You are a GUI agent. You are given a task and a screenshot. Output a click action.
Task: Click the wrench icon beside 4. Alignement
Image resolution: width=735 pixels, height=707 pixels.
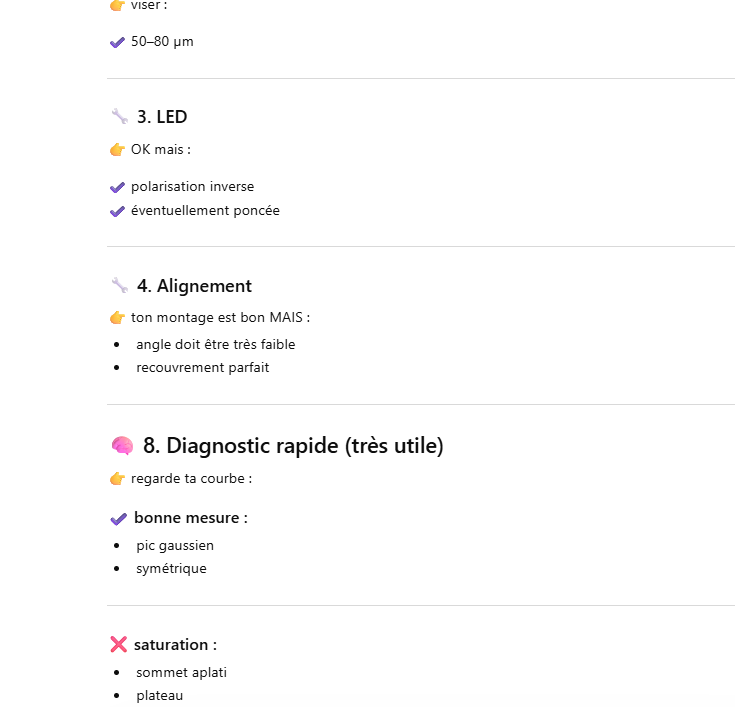pos(119,286)
